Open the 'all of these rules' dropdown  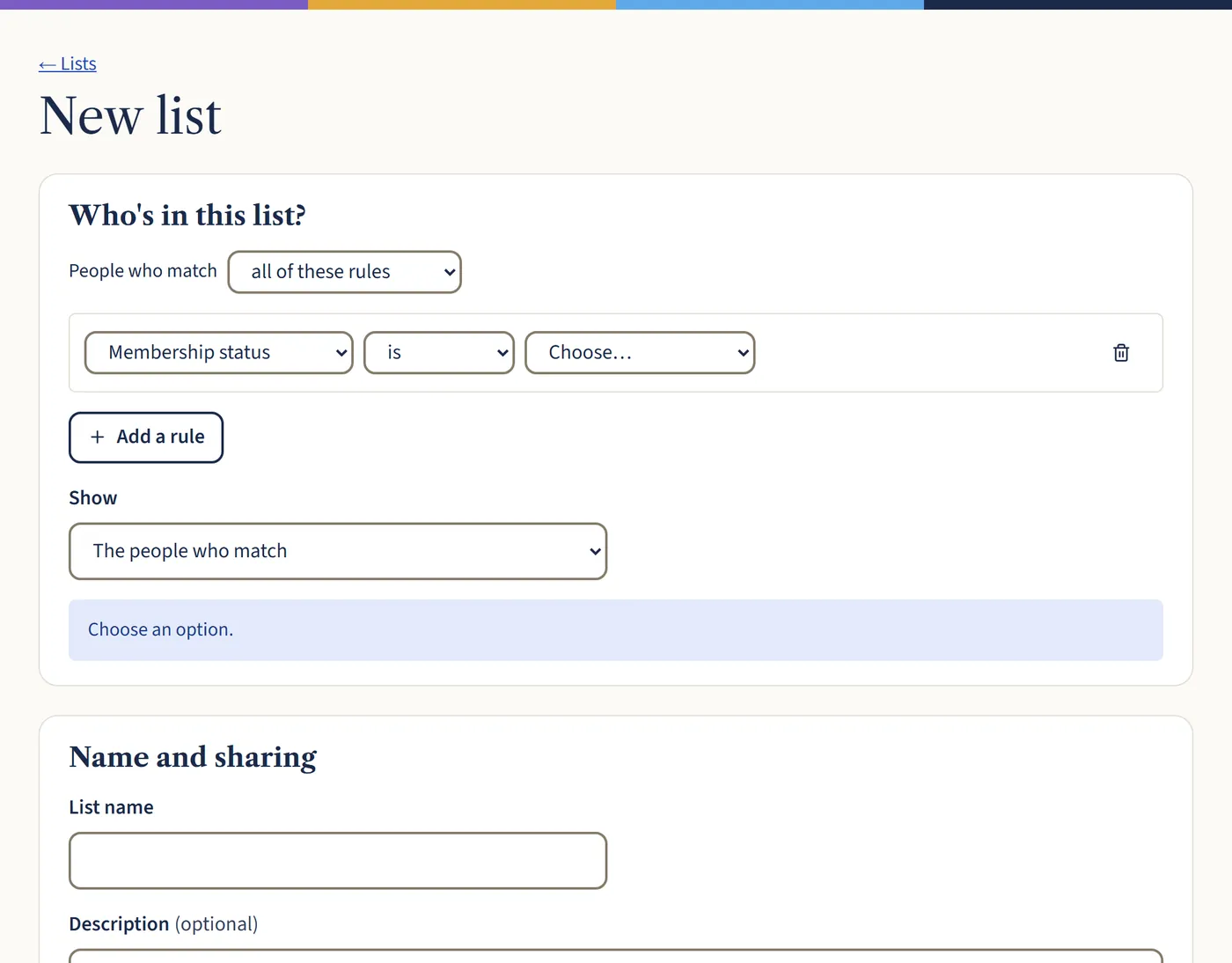(x=345, y=272)
